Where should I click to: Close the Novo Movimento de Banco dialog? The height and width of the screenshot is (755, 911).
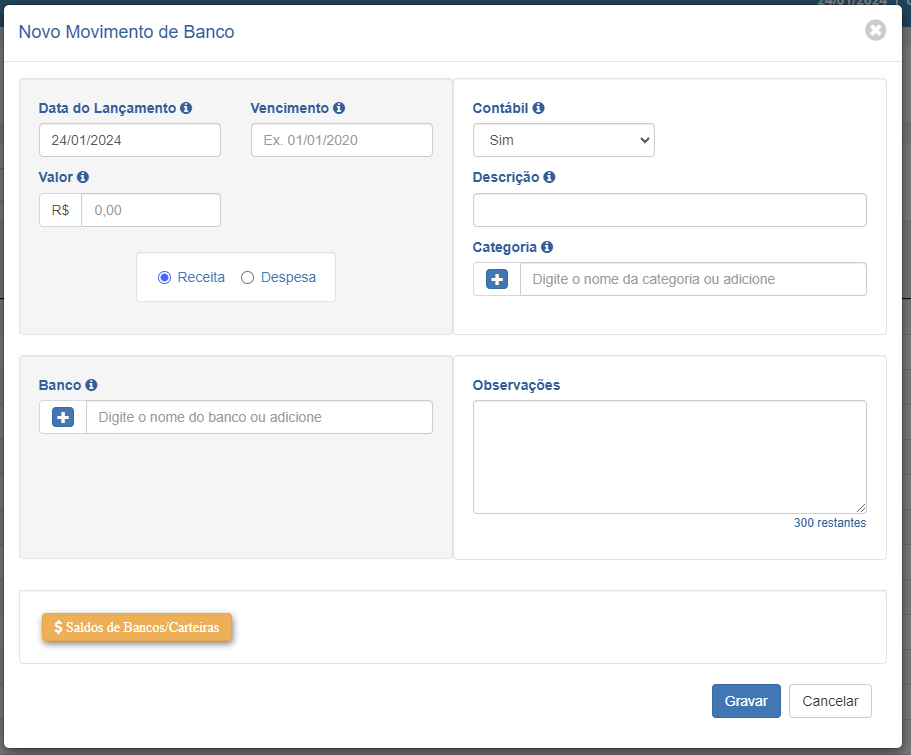875,30
